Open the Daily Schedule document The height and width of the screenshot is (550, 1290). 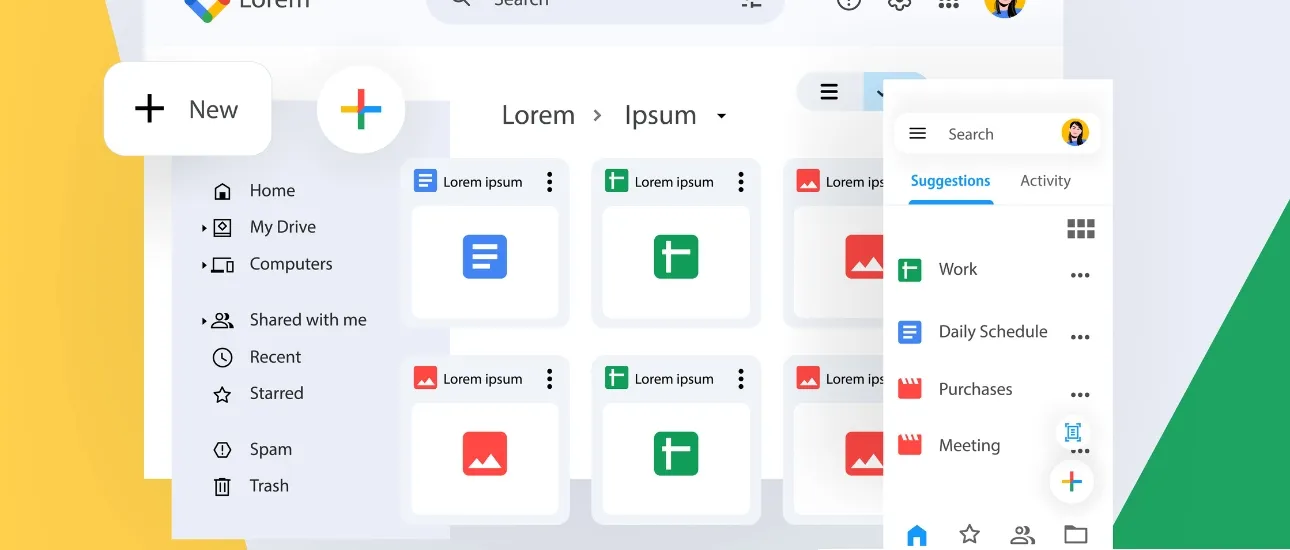pos(993,331)
